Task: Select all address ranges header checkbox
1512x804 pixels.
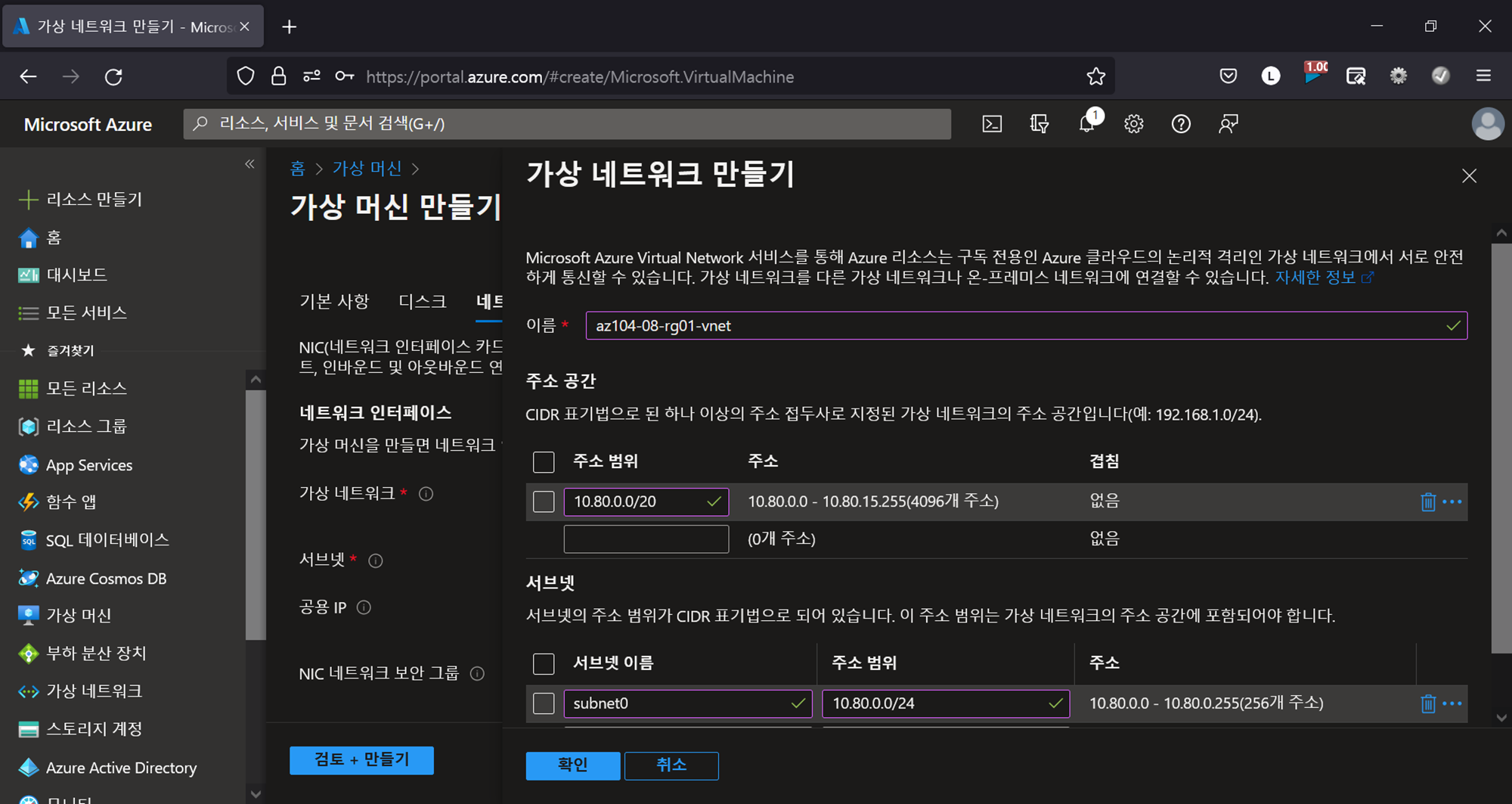Action: [544, 462]
